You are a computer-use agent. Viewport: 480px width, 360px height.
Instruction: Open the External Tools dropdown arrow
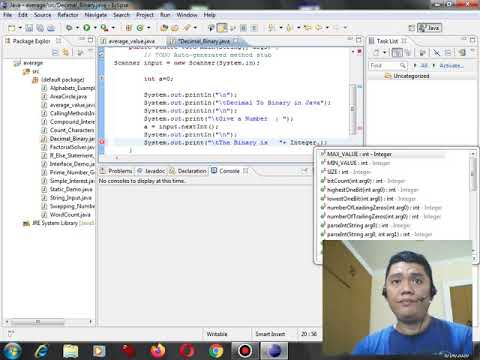point(113,28)
